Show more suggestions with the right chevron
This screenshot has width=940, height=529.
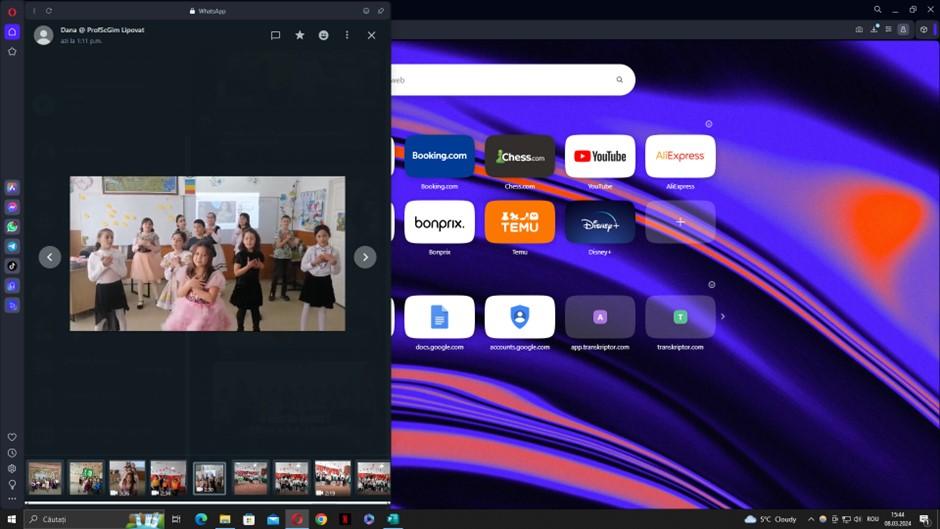coord(723,317)
